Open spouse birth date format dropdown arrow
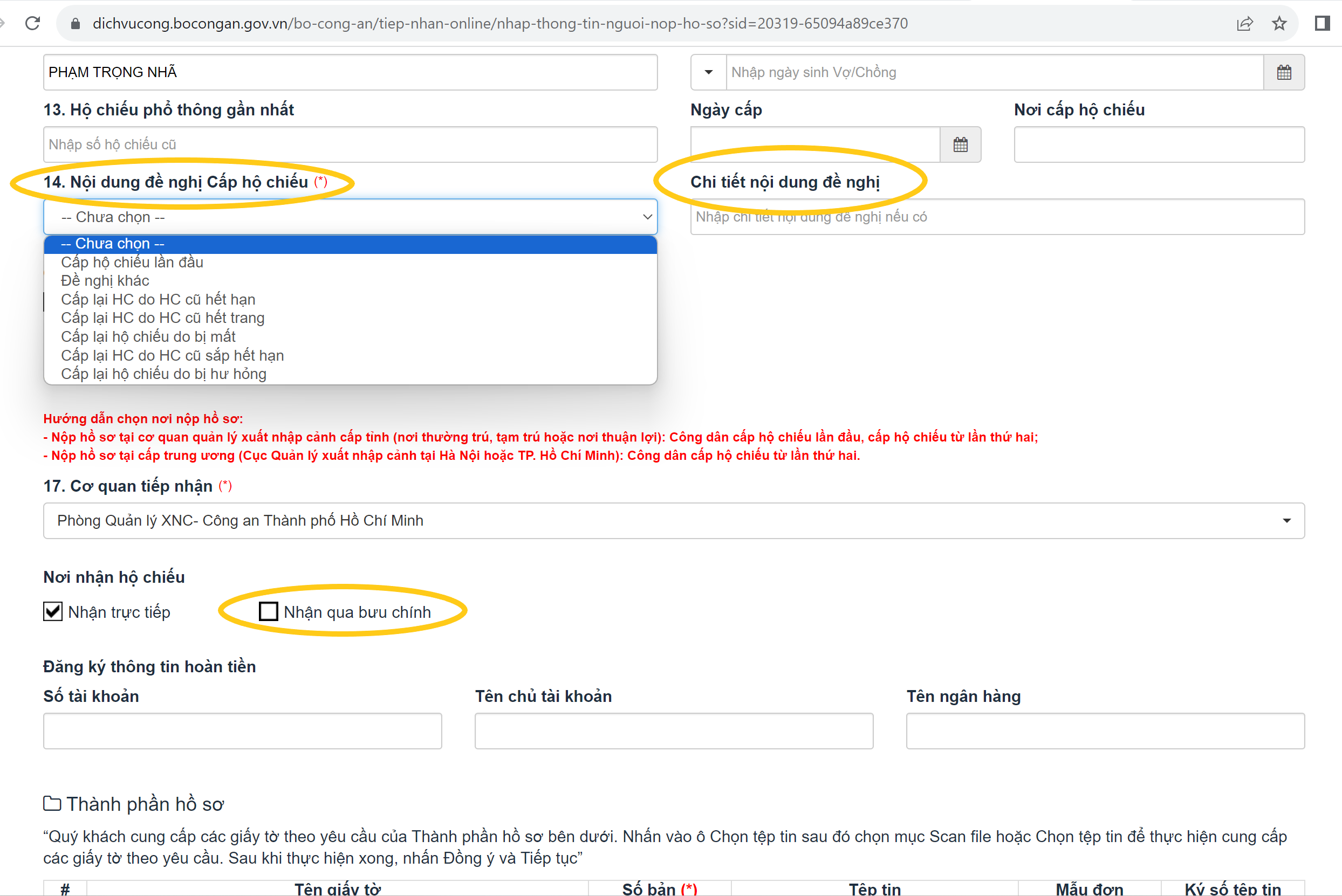 (x=708, y=73)
